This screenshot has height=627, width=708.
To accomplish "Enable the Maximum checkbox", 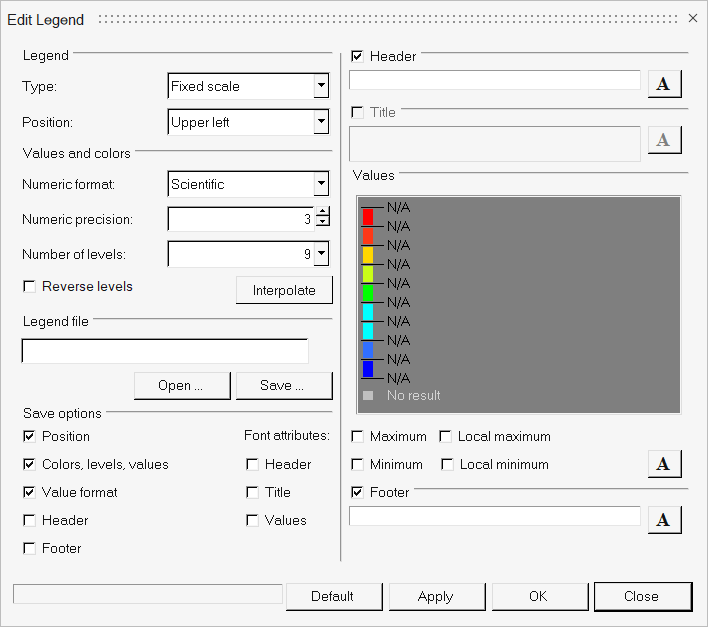I will tap(358, 437).
